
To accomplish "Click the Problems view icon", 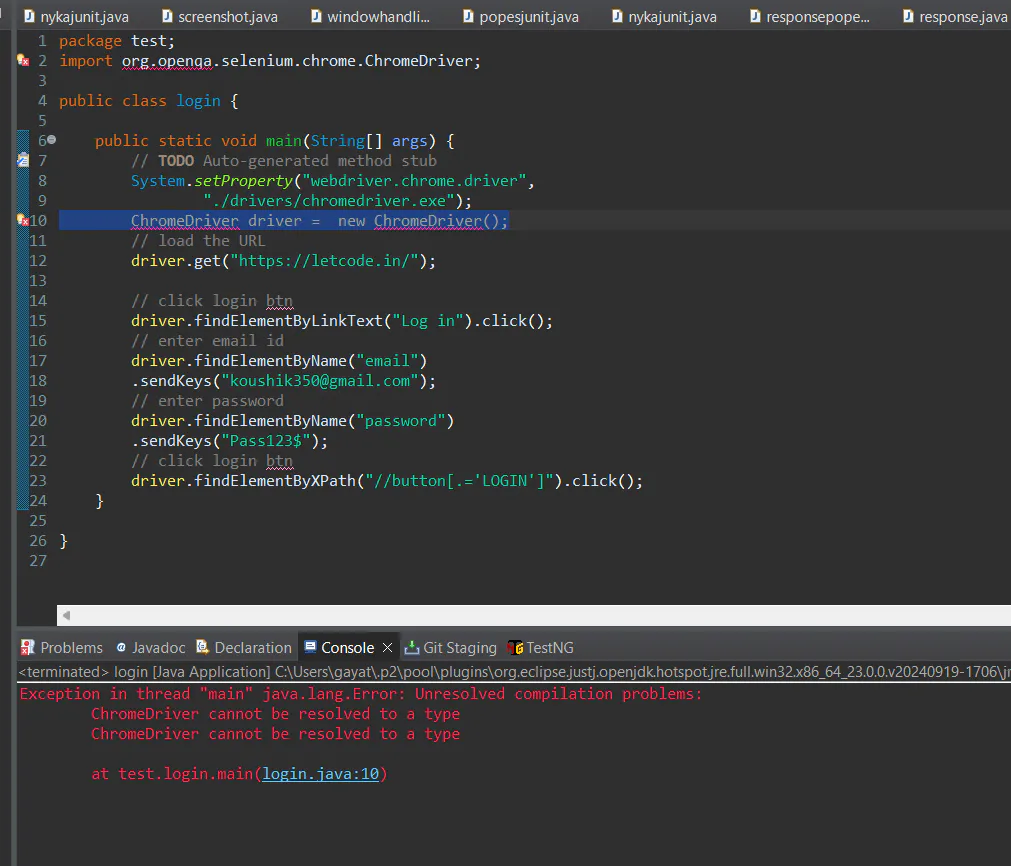I will coord(28,647).
